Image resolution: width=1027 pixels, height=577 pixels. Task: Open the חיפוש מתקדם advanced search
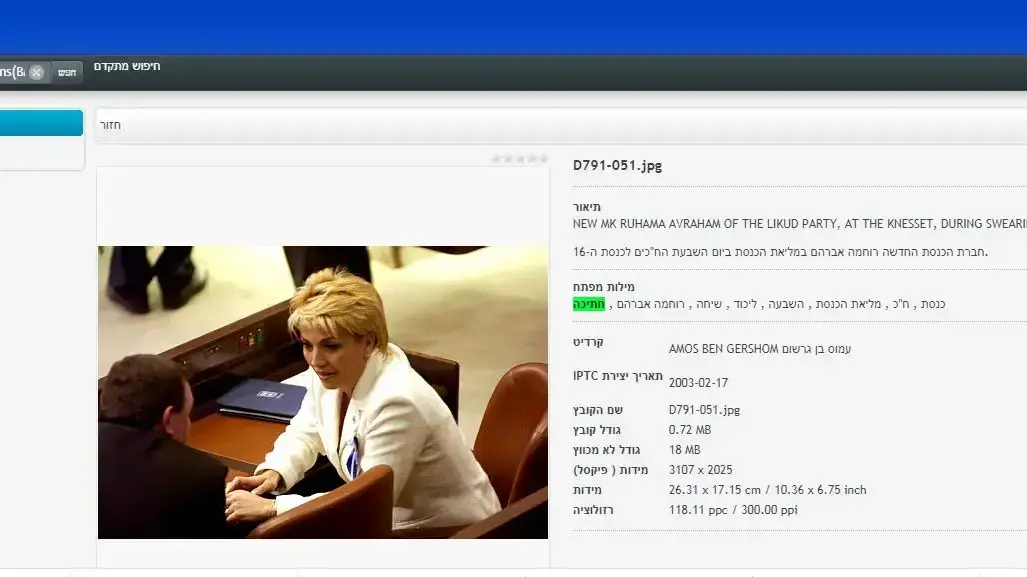point(127,66)
